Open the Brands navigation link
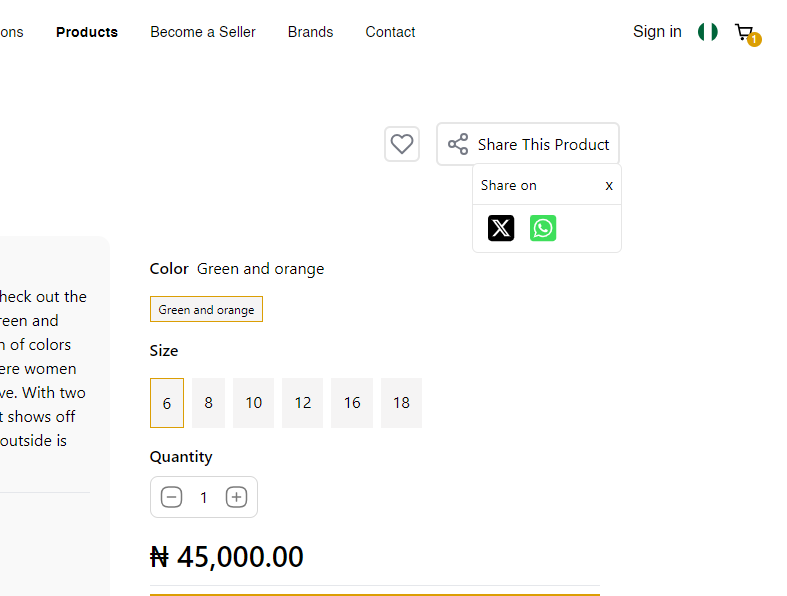The image size is (787, 596). [x=310, y=32]
